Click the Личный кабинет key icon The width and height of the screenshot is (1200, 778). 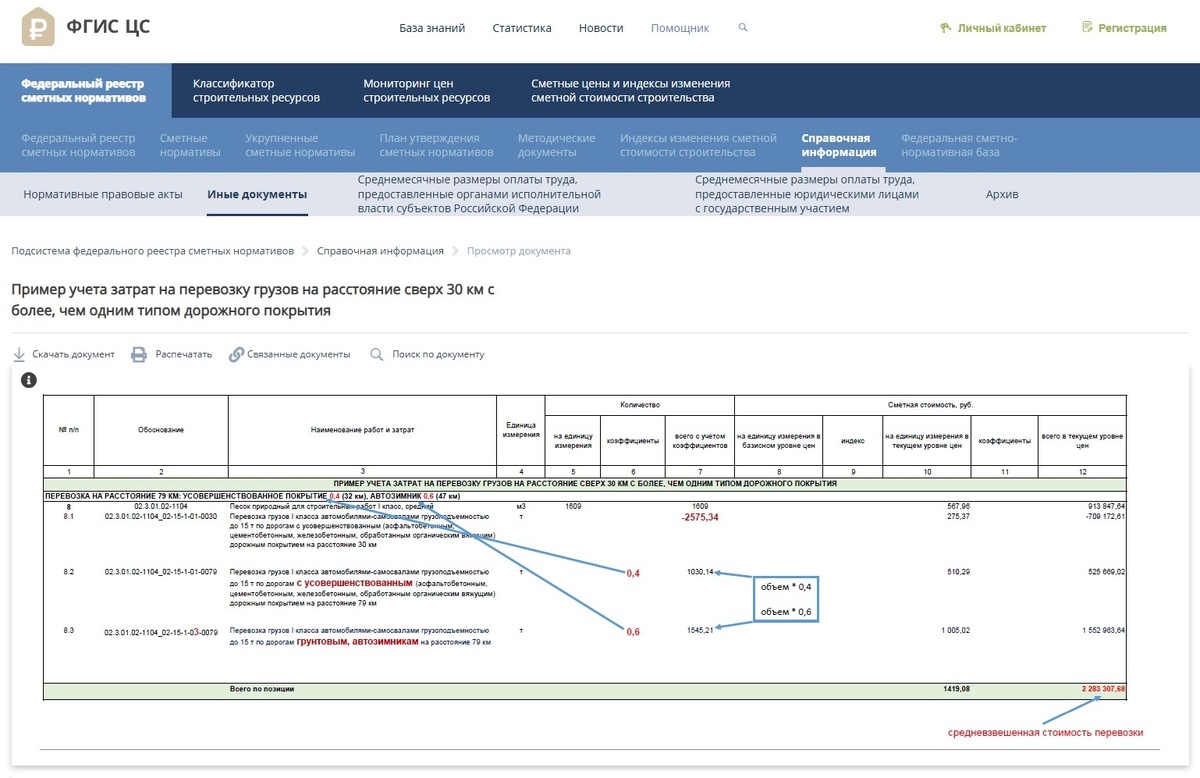tap(945, 28)
